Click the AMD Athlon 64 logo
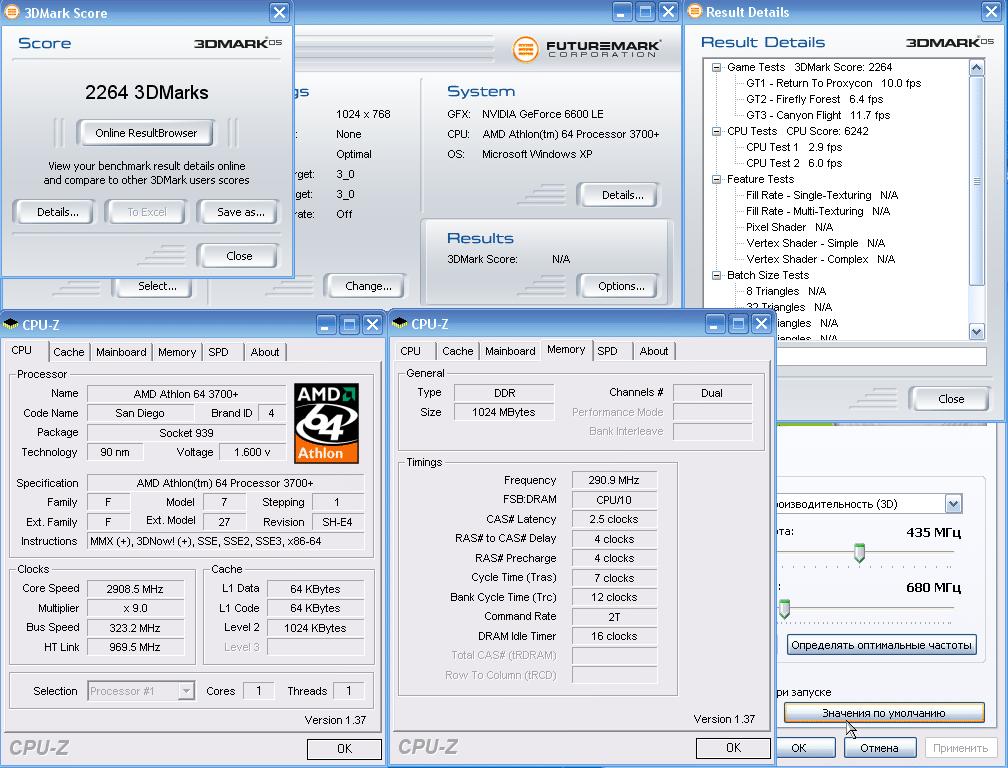 (x=327, y=423)
